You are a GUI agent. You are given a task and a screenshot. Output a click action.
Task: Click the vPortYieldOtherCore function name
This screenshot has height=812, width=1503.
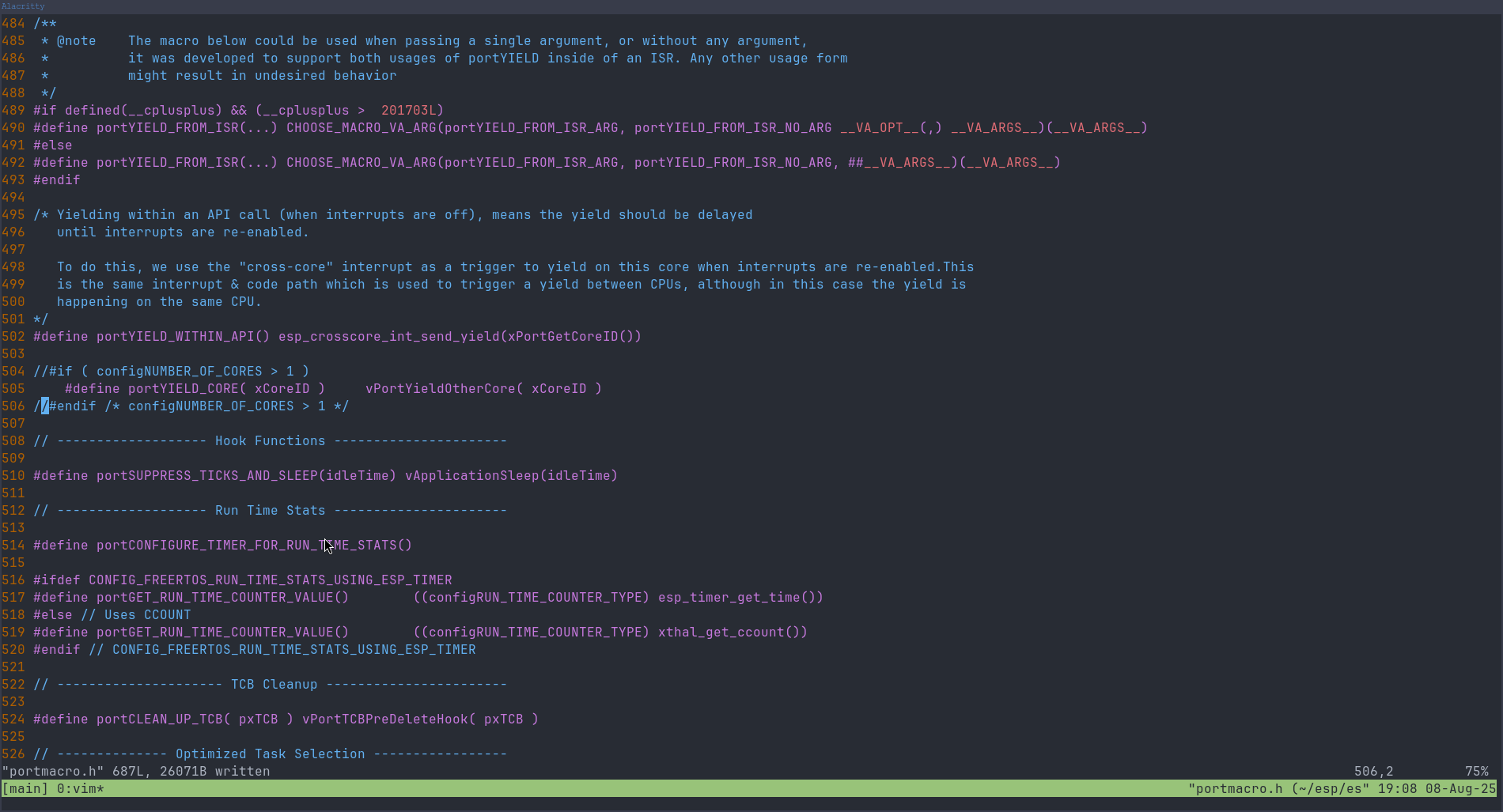pyautogui.click(x=440, y=388)
